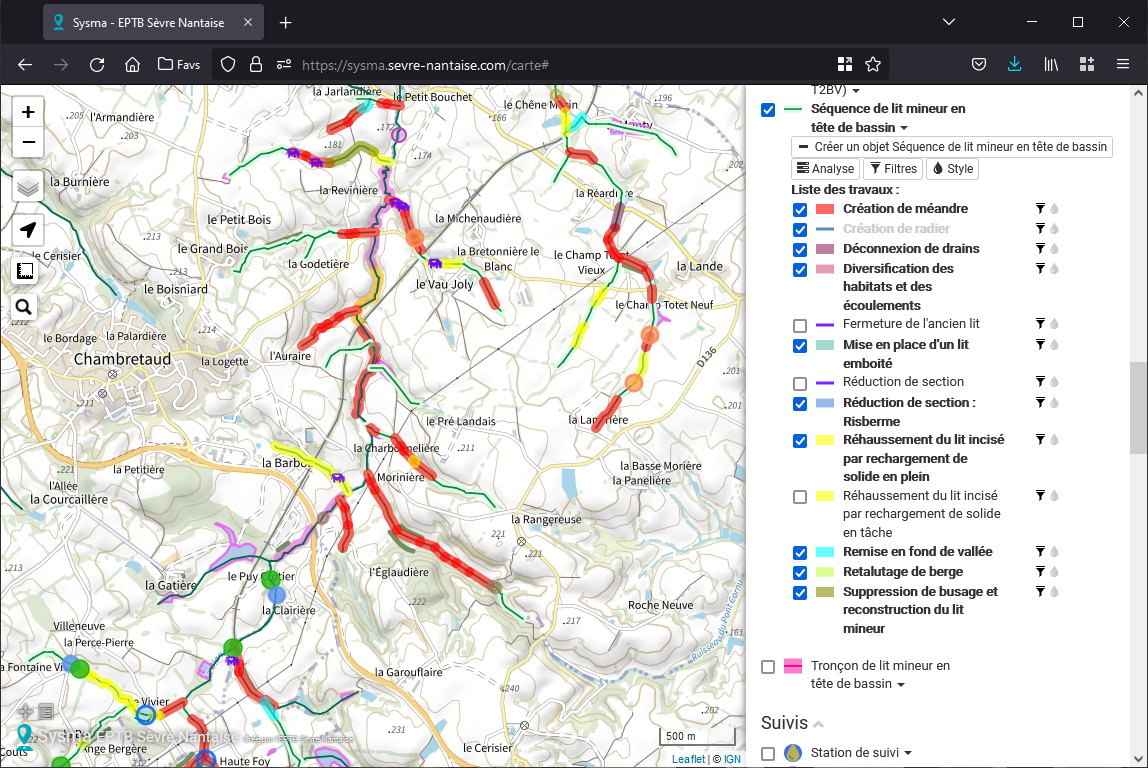Click the map zoom in button

tap(28, 112)
